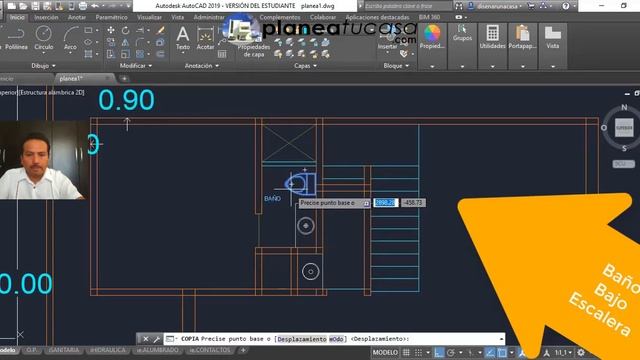
Task: Click the Save icon in quick access toolbar
Action: click(x=36, y=6)
